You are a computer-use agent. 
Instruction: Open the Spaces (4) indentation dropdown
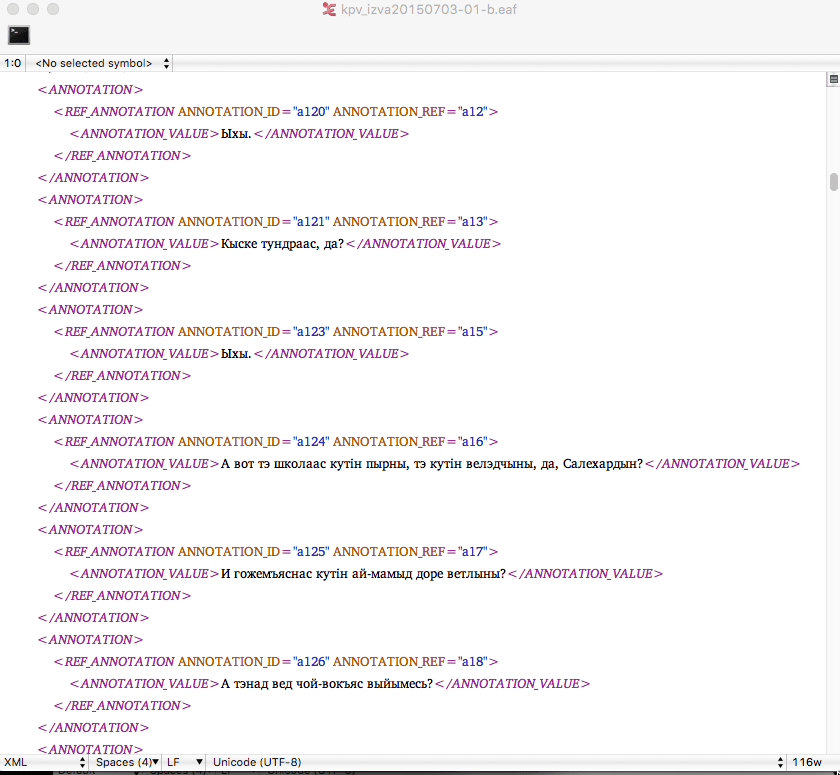coord(126,762)
